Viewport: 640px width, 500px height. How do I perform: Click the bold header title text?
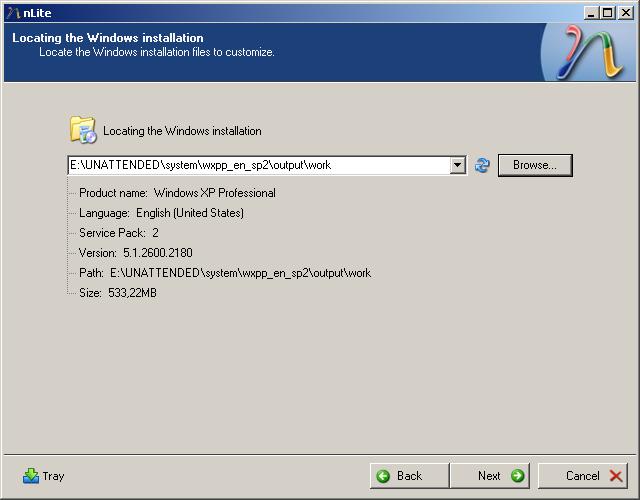click(108, 38)
